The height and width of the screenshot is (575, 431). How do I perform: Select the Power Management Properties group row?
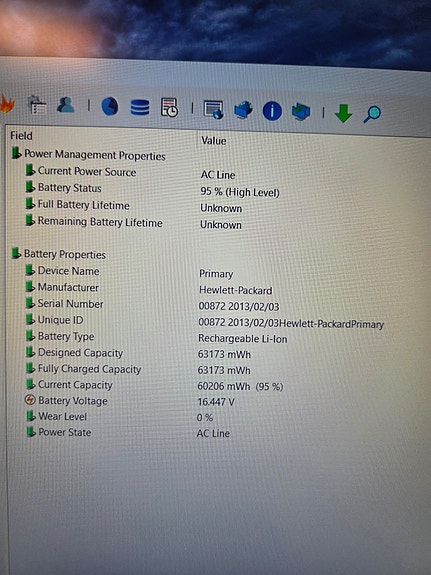88,154
